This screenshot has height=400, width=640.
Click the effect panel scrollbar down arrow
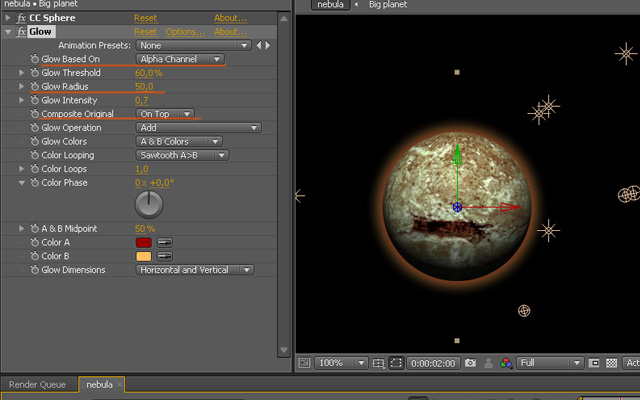tap(284, 350)
